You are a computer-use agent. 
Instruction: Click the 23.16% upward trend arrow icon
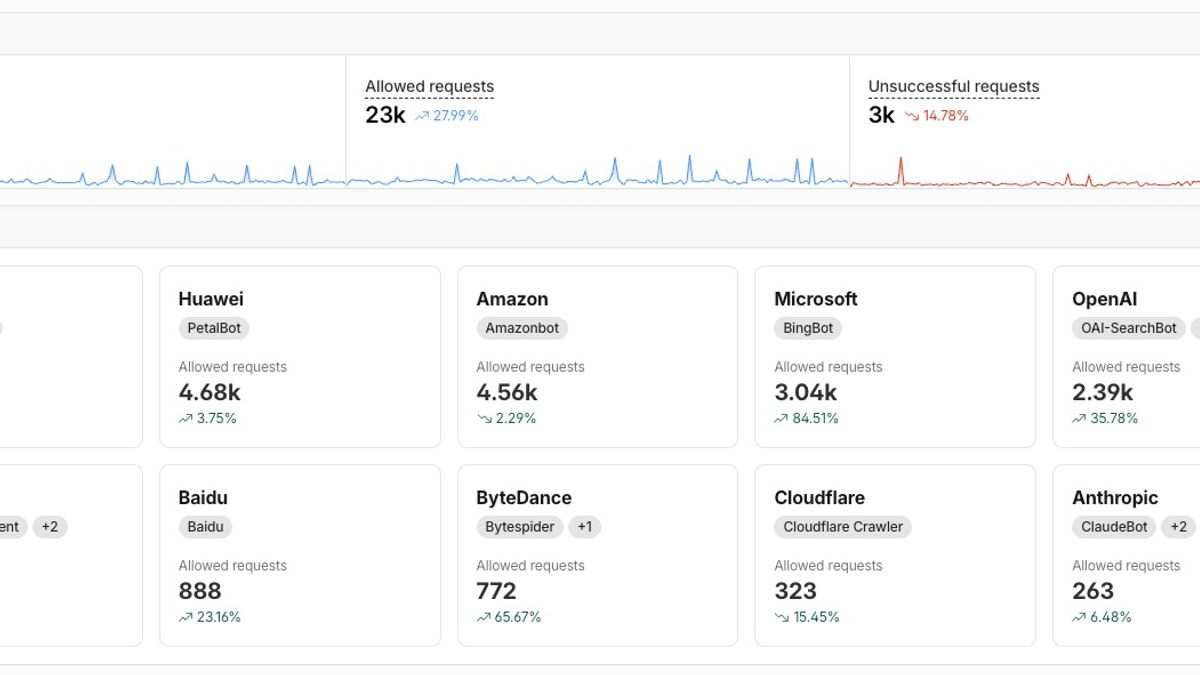(x=185, y=618)
